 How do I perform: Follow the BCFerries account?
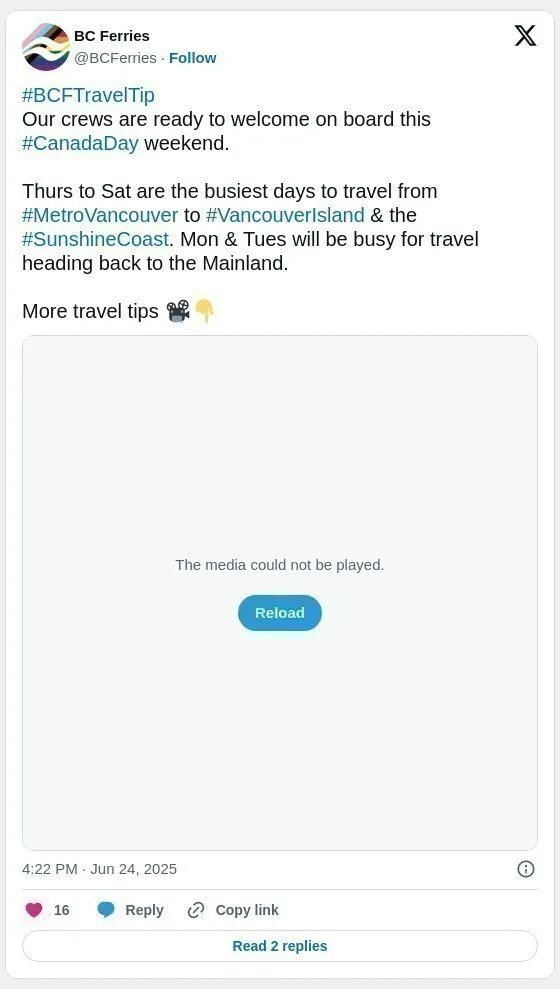(192, 58)
